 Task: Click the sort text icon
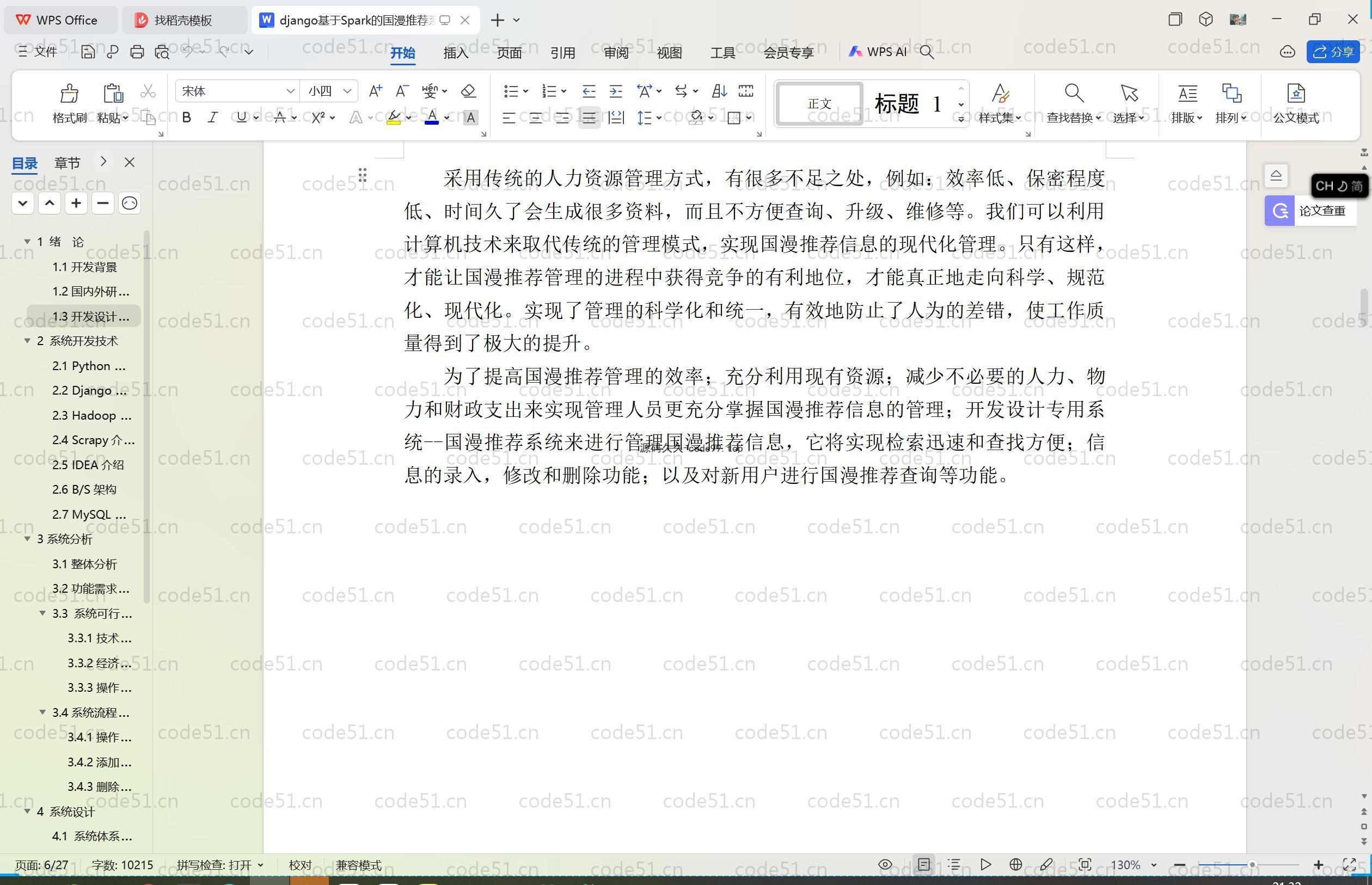(719, 91)
